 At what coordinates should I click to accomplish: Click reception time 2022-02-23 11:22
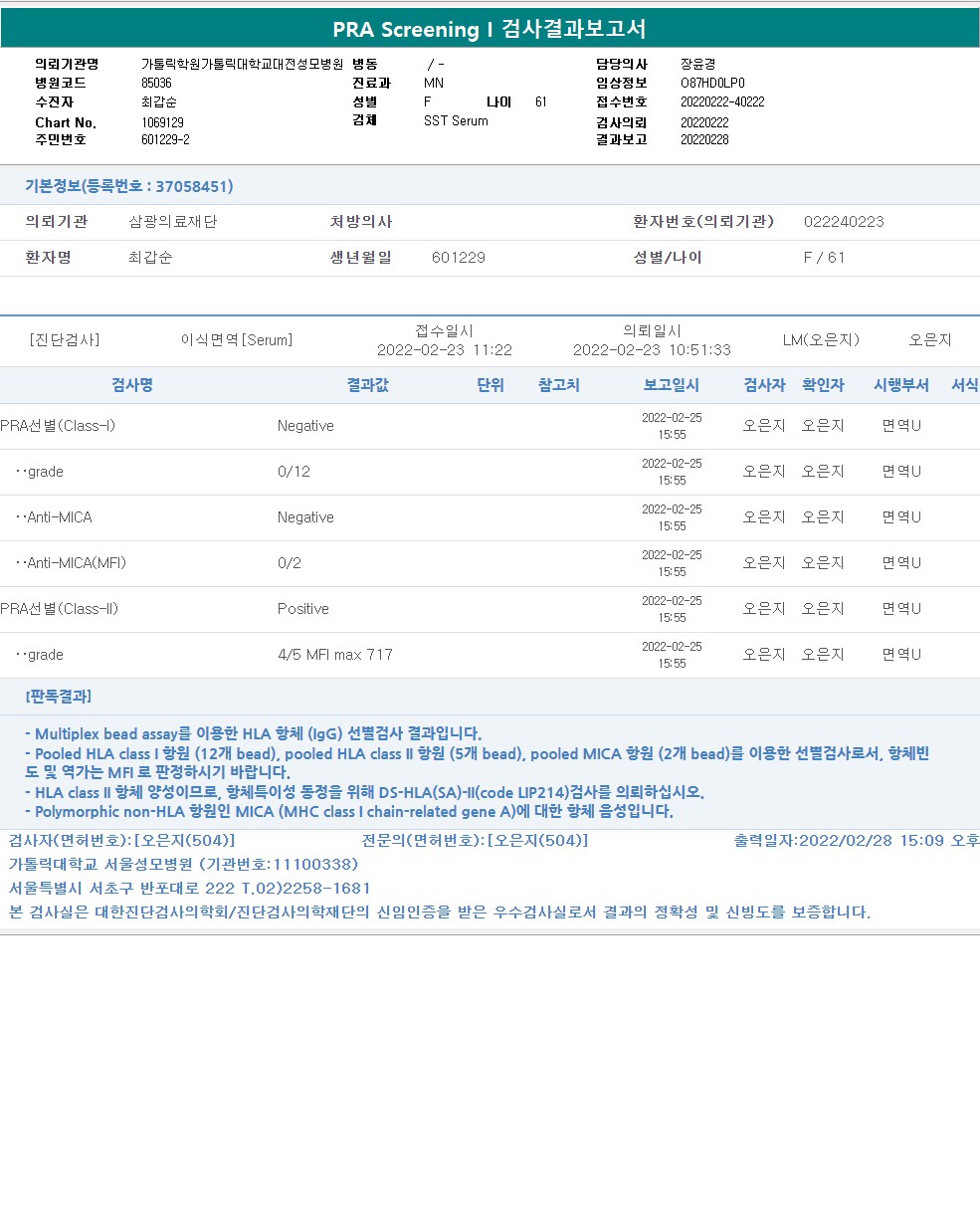(x=445, y=350)
